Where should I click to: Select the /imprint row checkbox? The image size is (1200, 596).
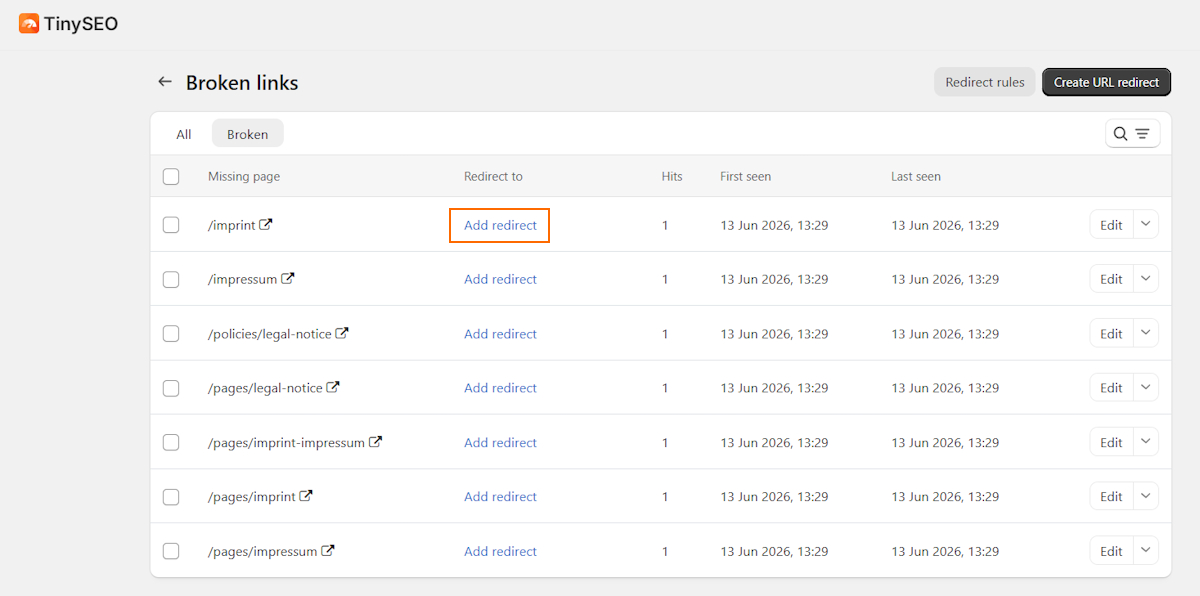[x=171, y=225]
